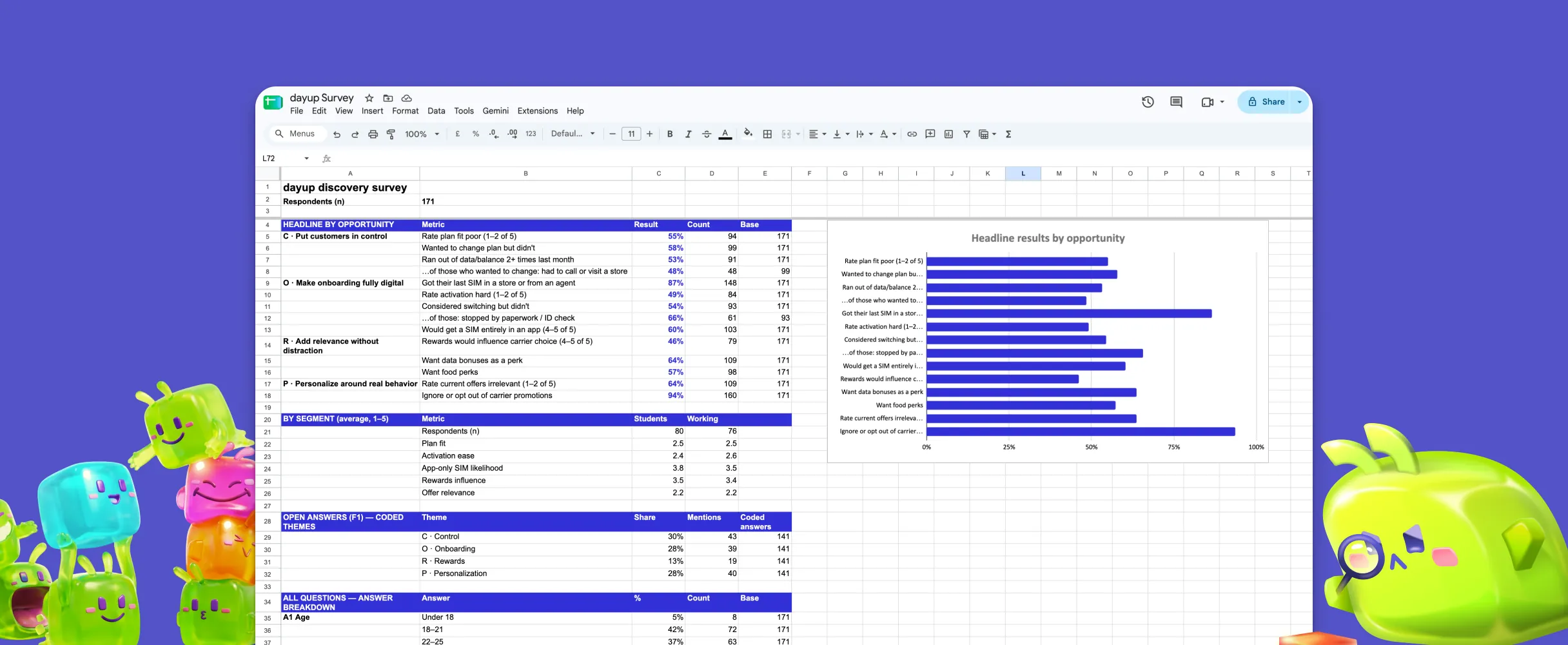1568x645 pixels.
Task: Increase font size with plus button
Action: [650, 134]
